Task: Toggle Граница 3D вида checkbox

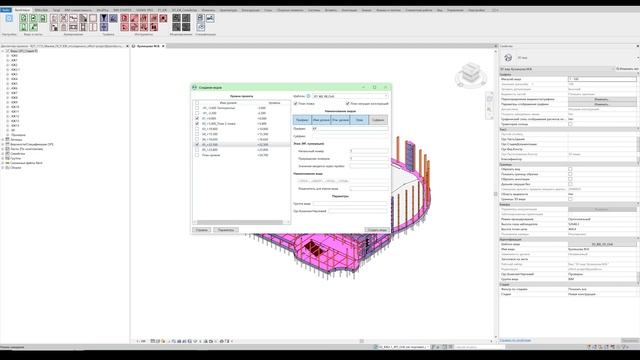Action: point(570,199)
